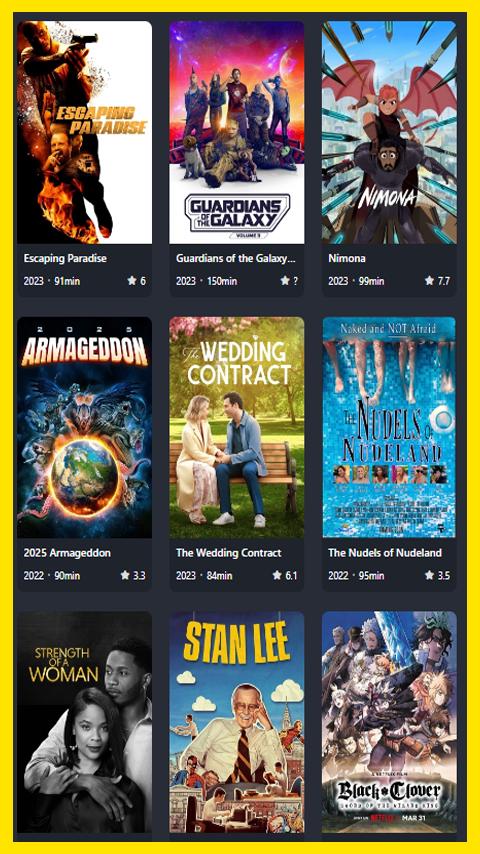The image size is (480, 854).
Task: Click the star icon beside Escaping Paradise rating
Action: pyautogui.click(x=132, y=281)
